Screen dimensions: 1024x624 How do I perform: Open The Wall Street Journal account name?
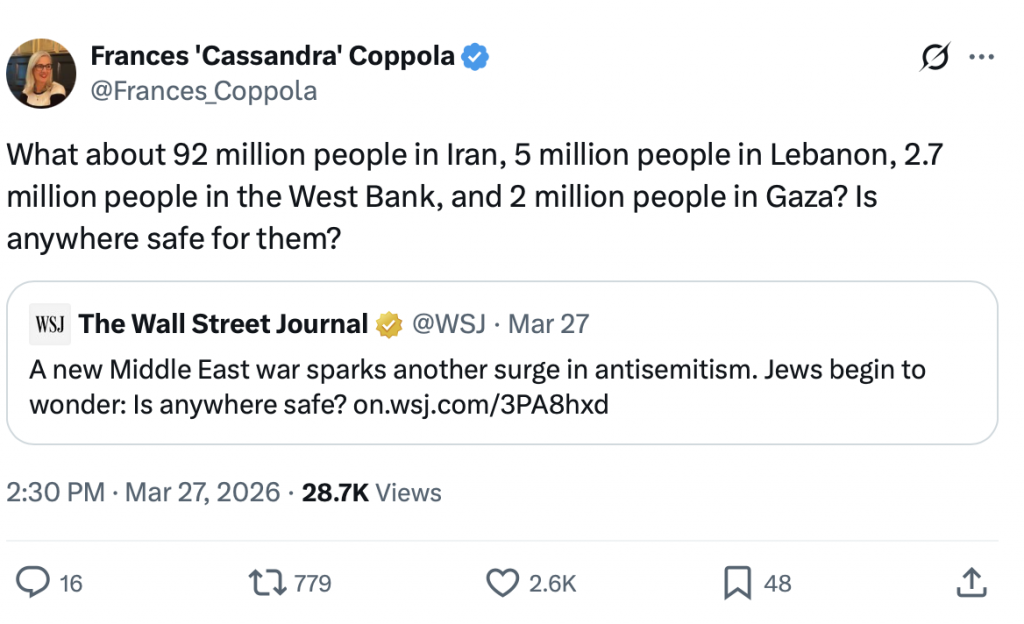[223, 324]
